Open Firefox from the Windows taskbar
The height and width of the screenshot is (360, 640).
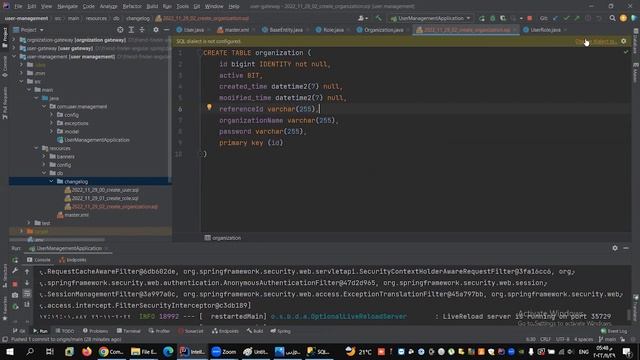(x=87, y=351)
